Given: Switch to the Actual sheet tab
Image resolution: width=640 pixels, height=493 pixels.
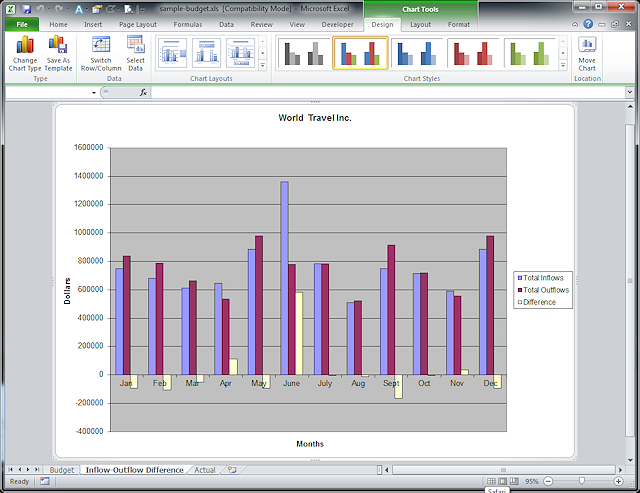Looking at the screenshot, I should [x=204, y=470].
